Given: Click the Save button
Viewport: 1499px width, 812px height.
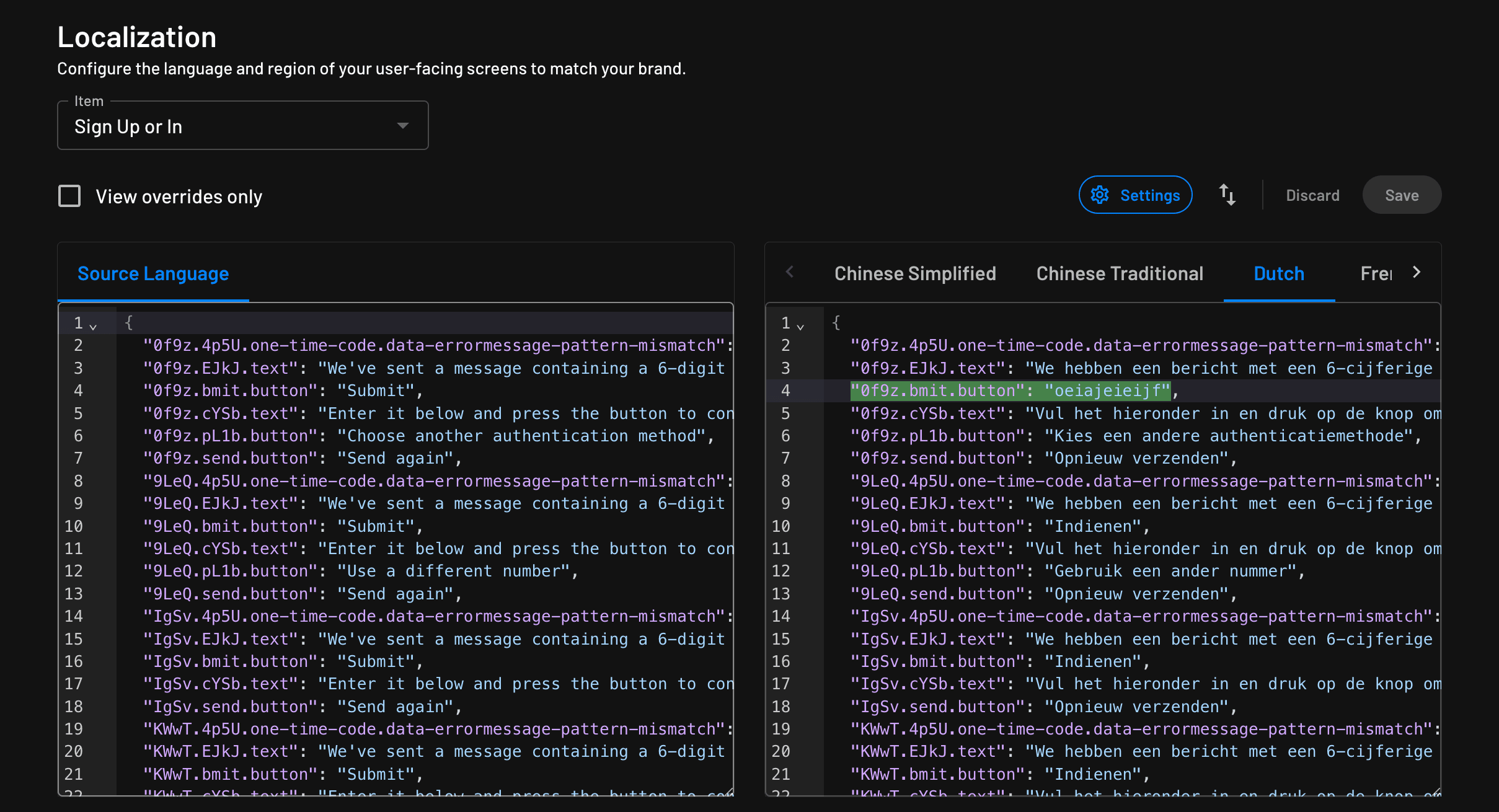Looking at the screenshot, I should click(x=1401, y=195).
